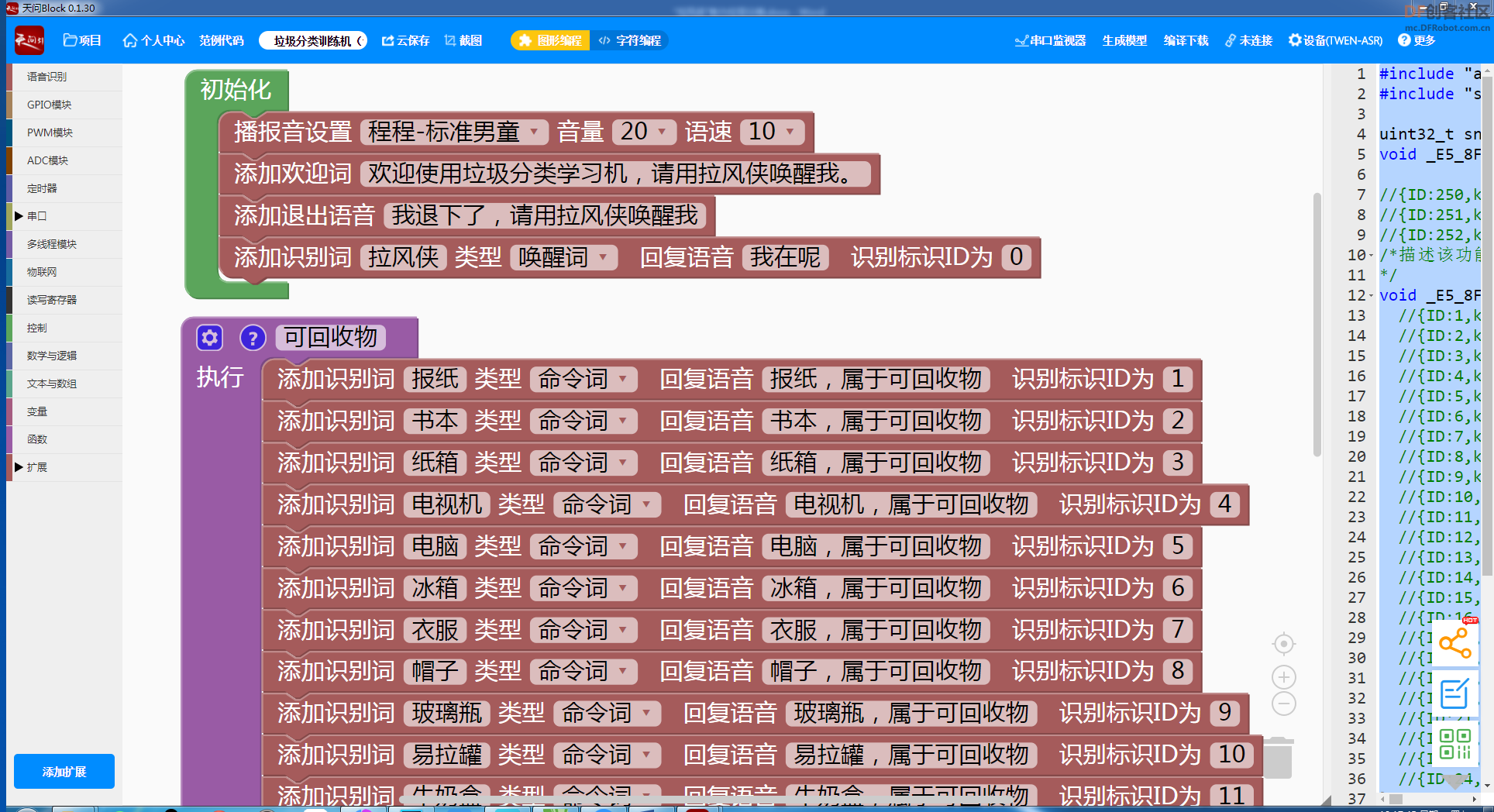Viewport: 1494px width, 812px height.
Task: Select 文本与数组 block category
Action: [x=65, y=384]
